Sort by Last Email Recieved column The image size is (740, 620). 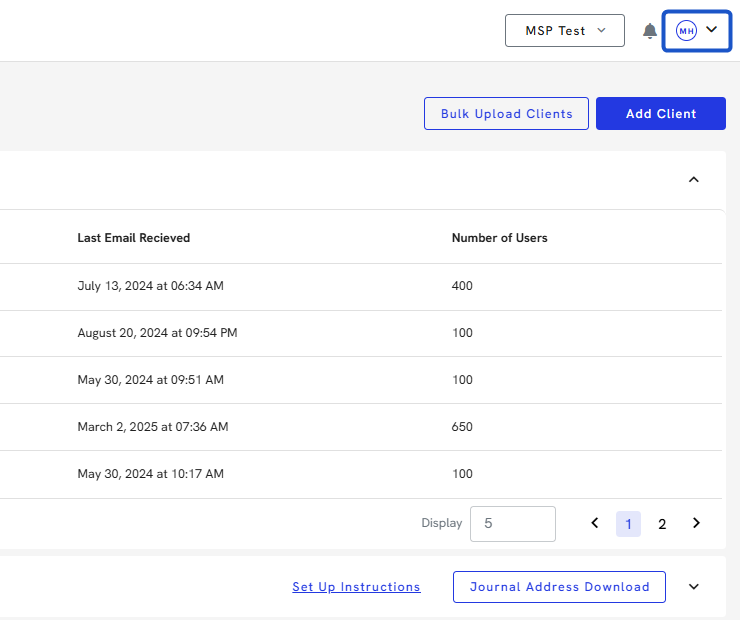pos(134,238)
